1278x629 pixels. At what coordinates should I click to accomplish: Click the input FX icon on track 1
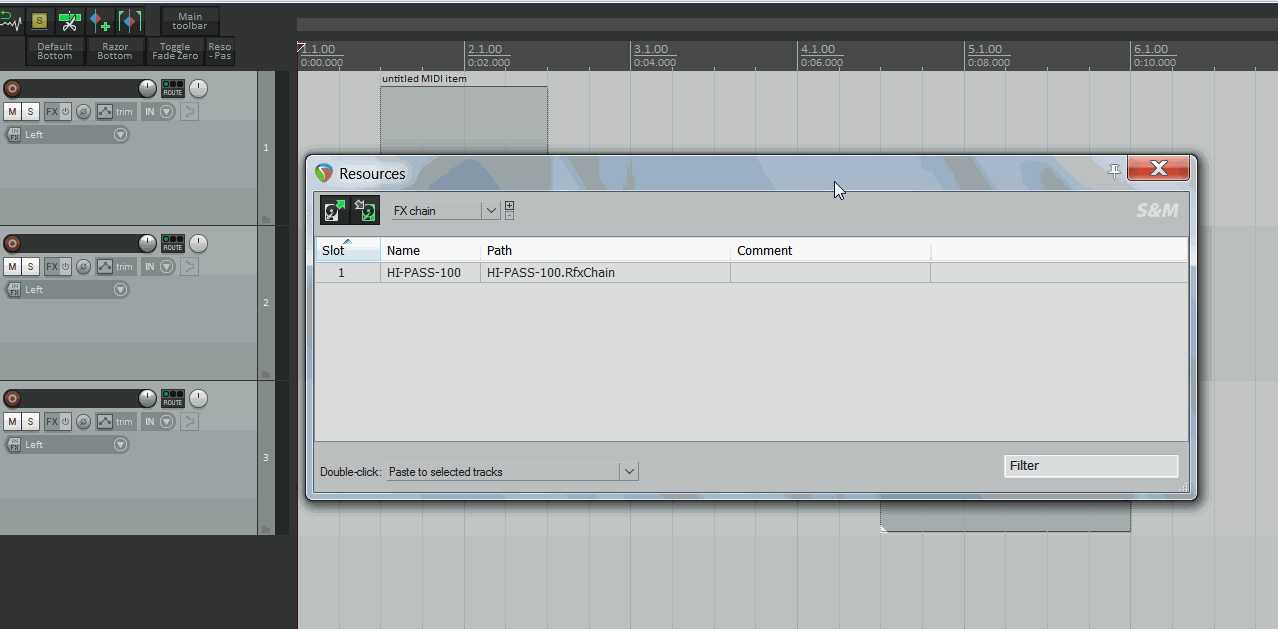coord(15,135)
